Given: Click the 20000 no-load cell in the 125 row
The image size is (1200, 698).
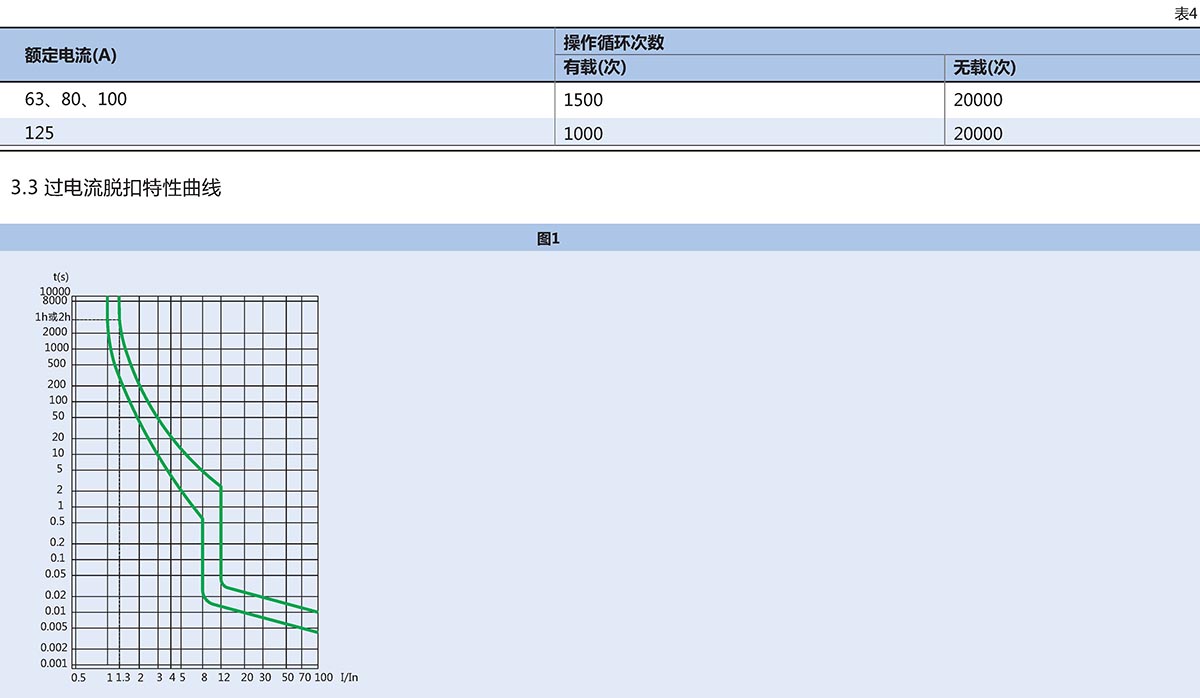Looking at the screenshot, I should [x=977, y=133].
